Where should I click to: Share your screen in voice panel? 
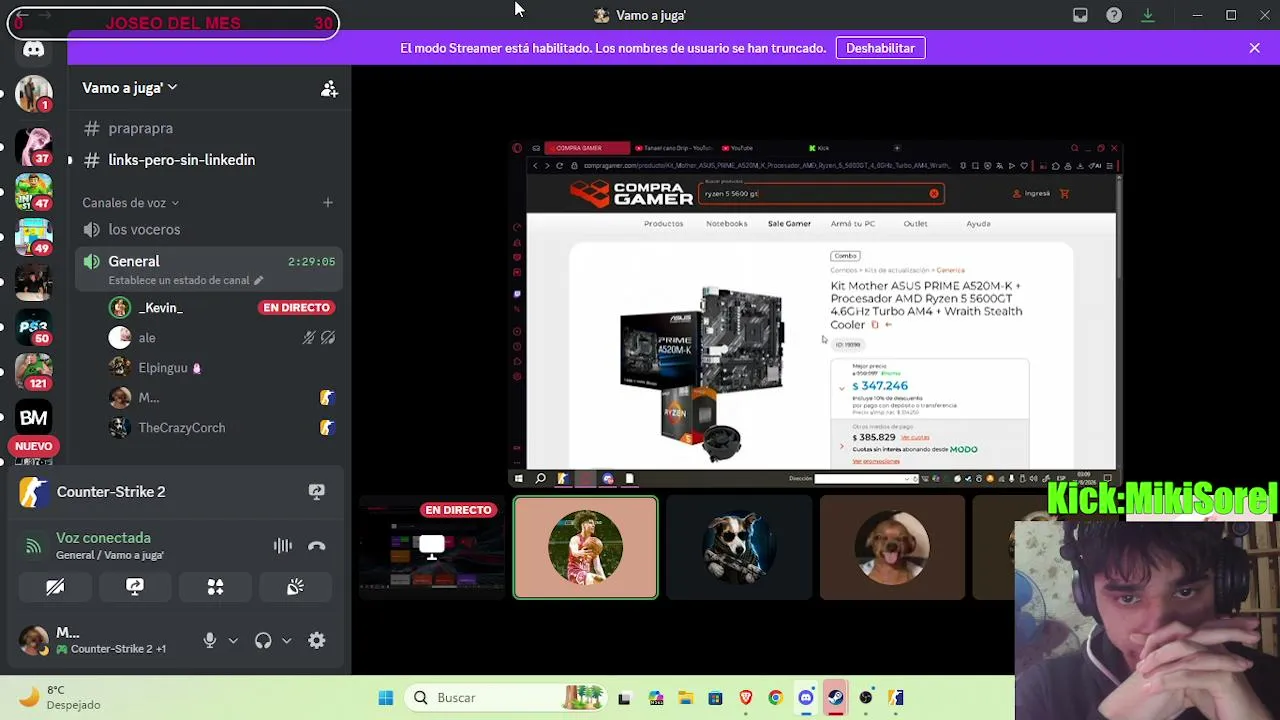[135, 587]
